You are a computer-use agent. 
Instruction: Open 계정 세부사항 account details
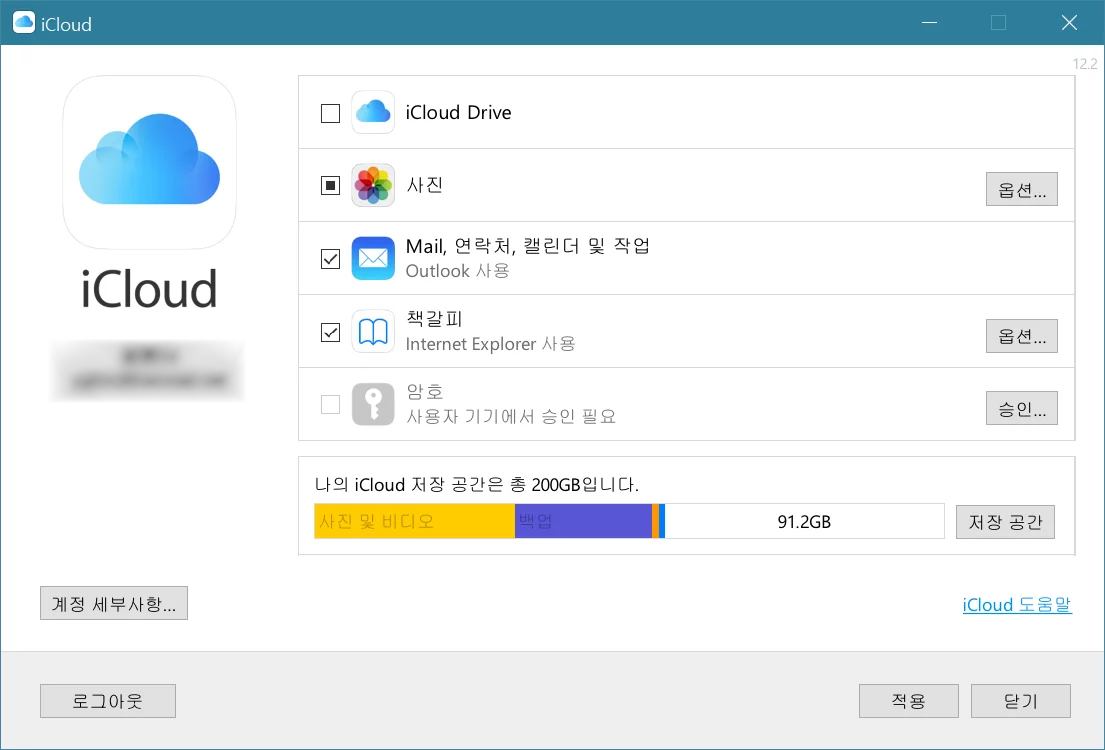[114, 604]
